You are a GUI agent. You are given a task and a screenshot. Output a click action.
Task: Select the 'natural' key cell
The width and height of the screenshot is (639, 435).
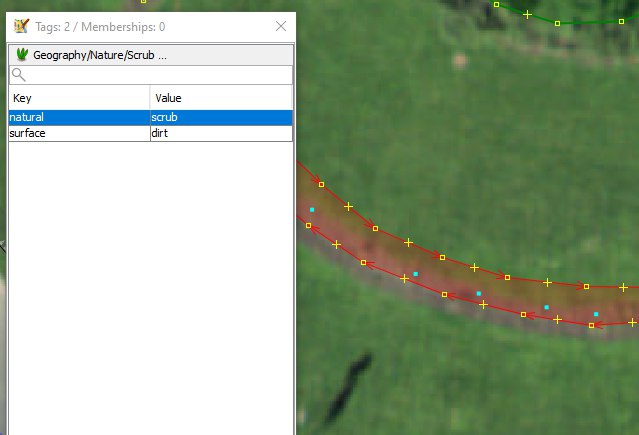coord(79,117)
